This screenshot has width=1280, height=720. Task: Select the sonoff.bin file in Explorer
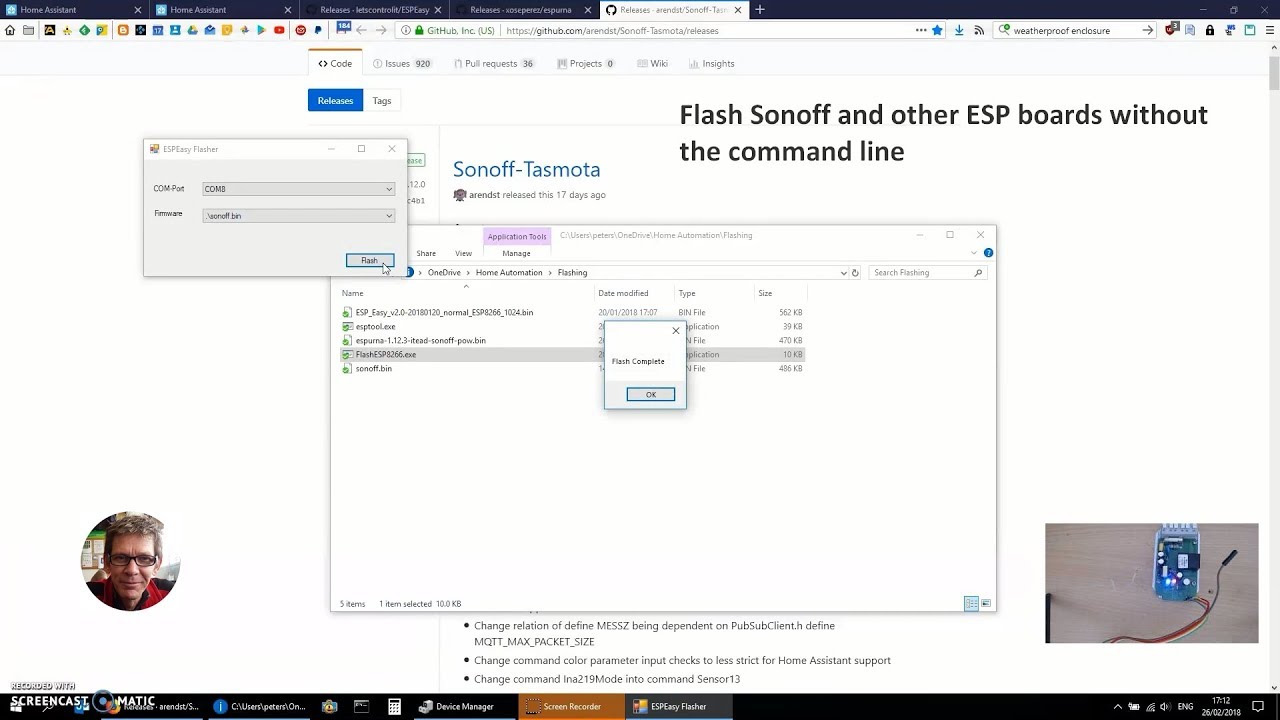373,368
